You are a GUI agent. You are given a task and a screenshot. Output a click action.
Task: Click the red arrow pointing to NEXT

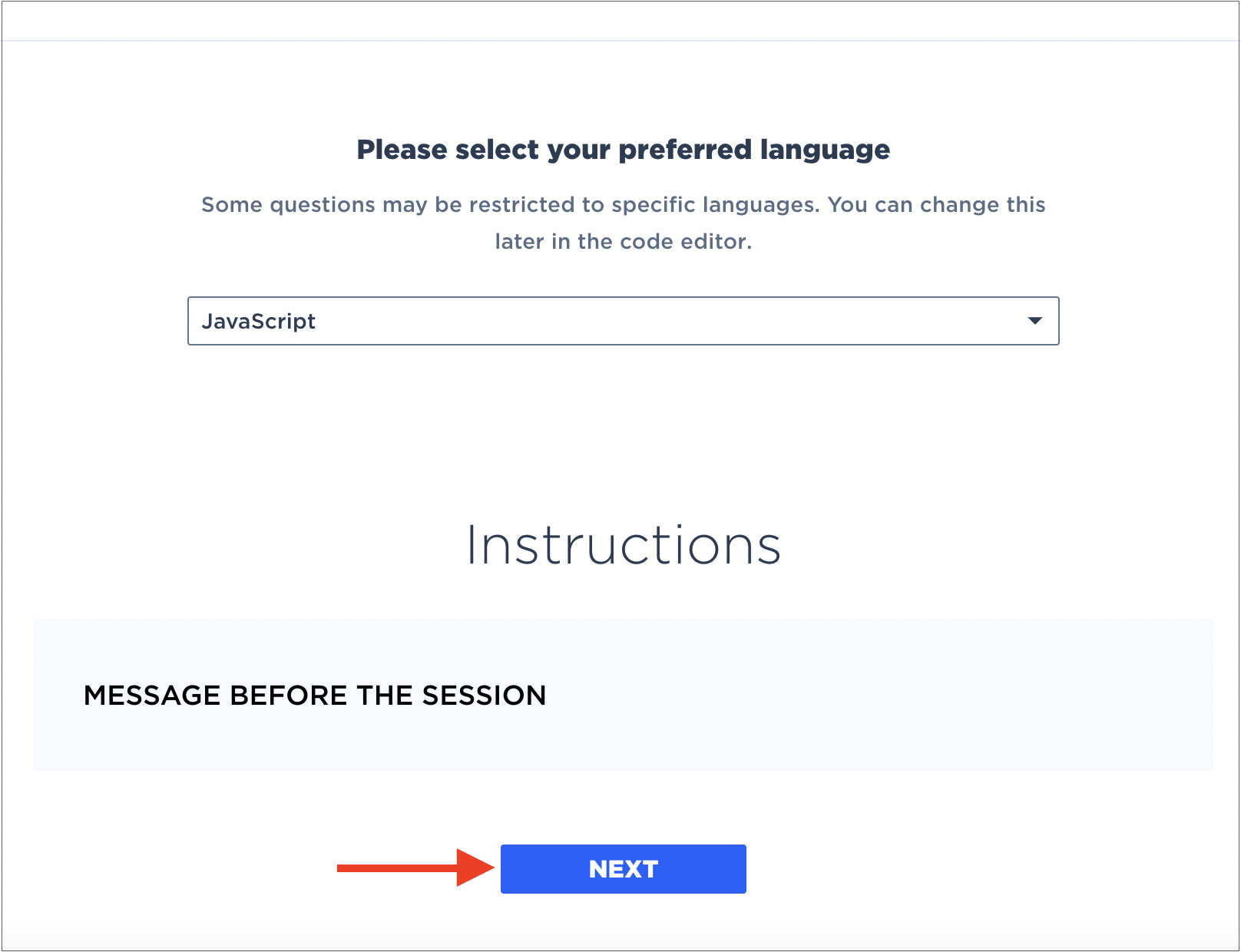tap(415, 868)
